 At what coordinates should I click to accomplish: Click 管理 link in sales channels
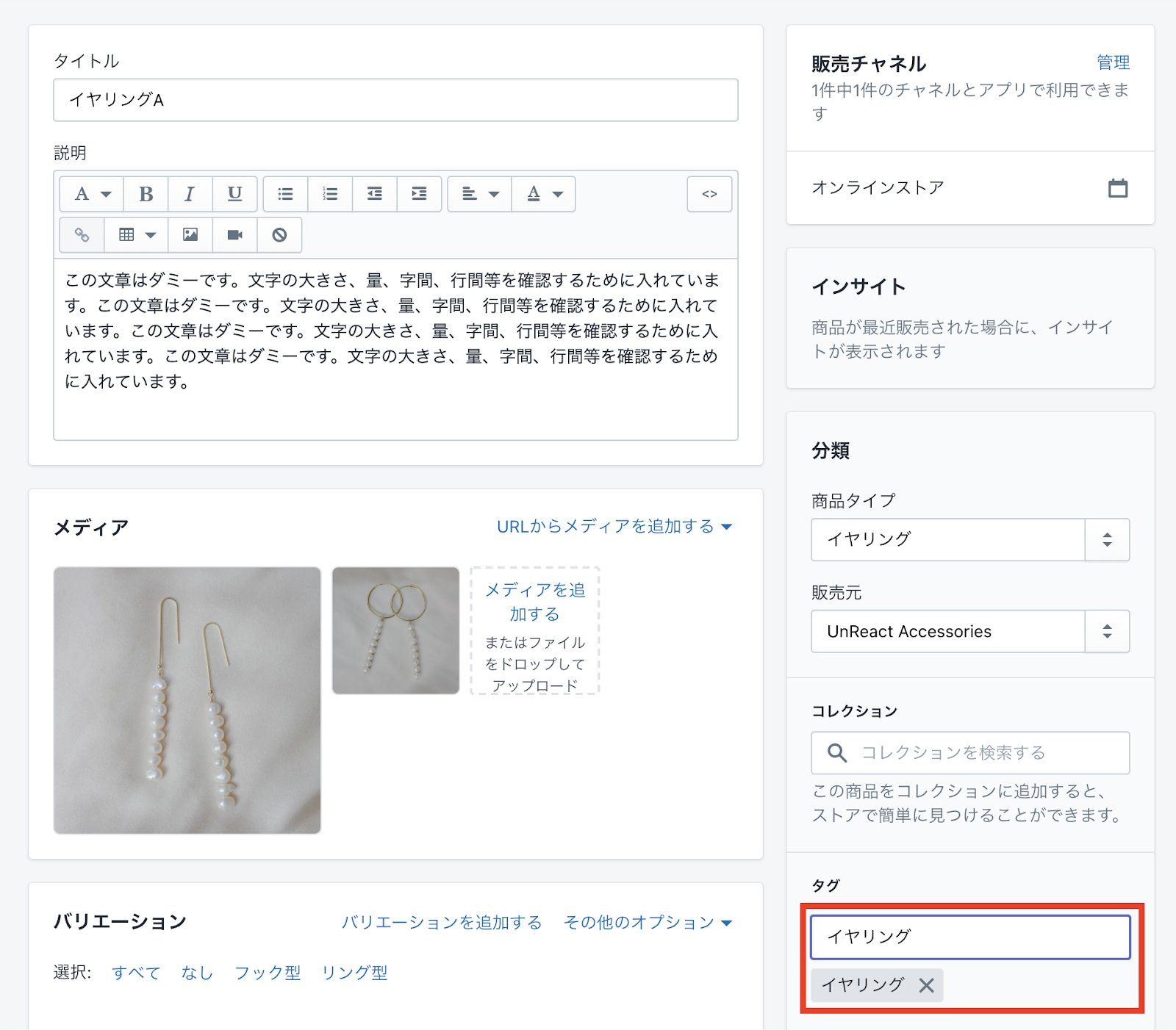point(1112,63)
